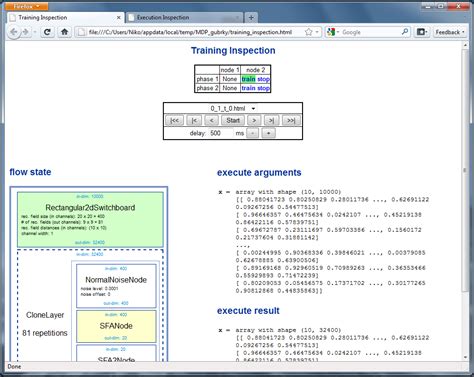
Task: Open a new tab with plus button
Action: tap(251, 17)
